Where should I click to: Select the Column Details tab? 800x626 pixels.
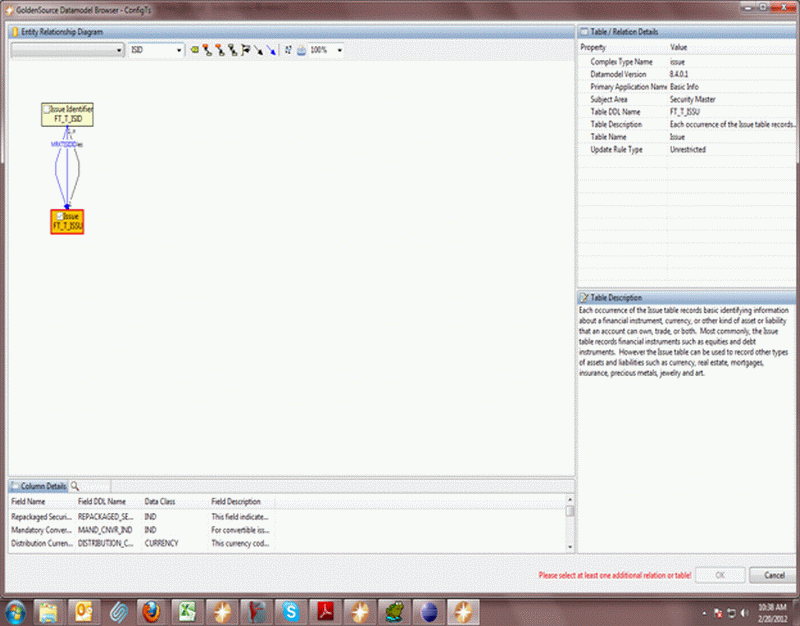pyautogui.click(x=39, y=486)
